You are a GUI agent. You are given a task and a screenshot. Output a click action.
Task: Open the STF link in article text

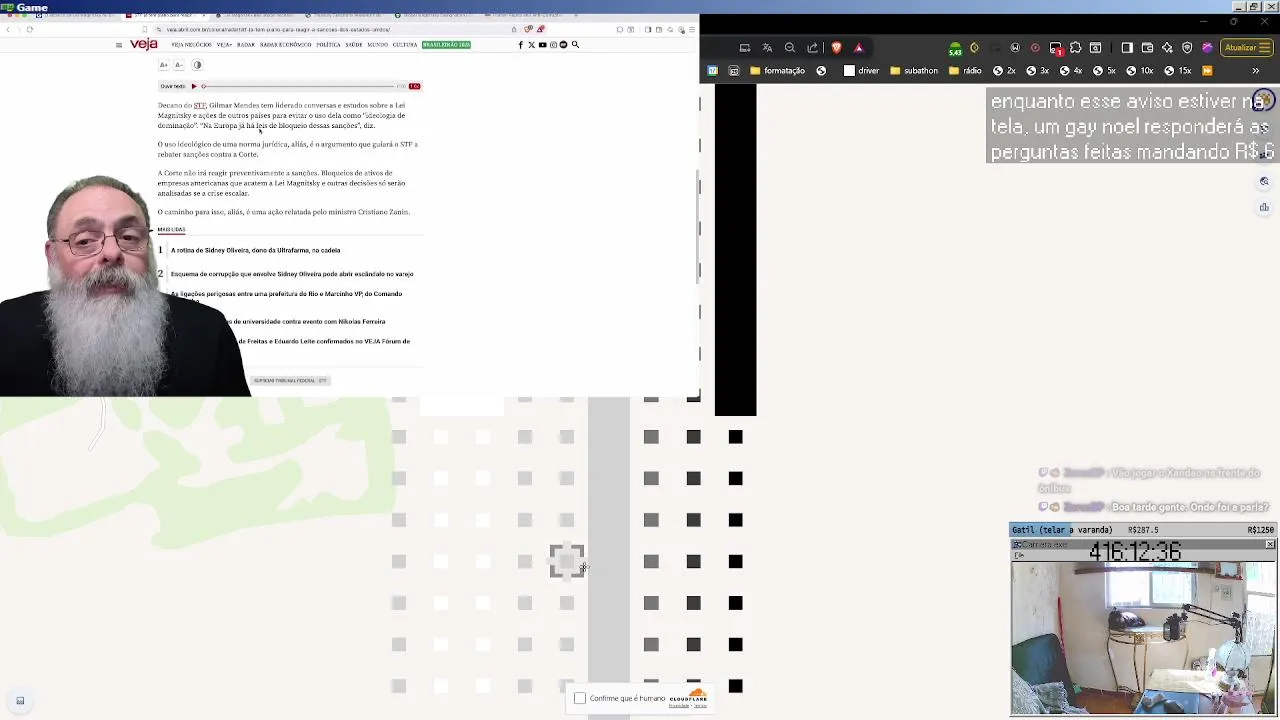tap(200, 105)
